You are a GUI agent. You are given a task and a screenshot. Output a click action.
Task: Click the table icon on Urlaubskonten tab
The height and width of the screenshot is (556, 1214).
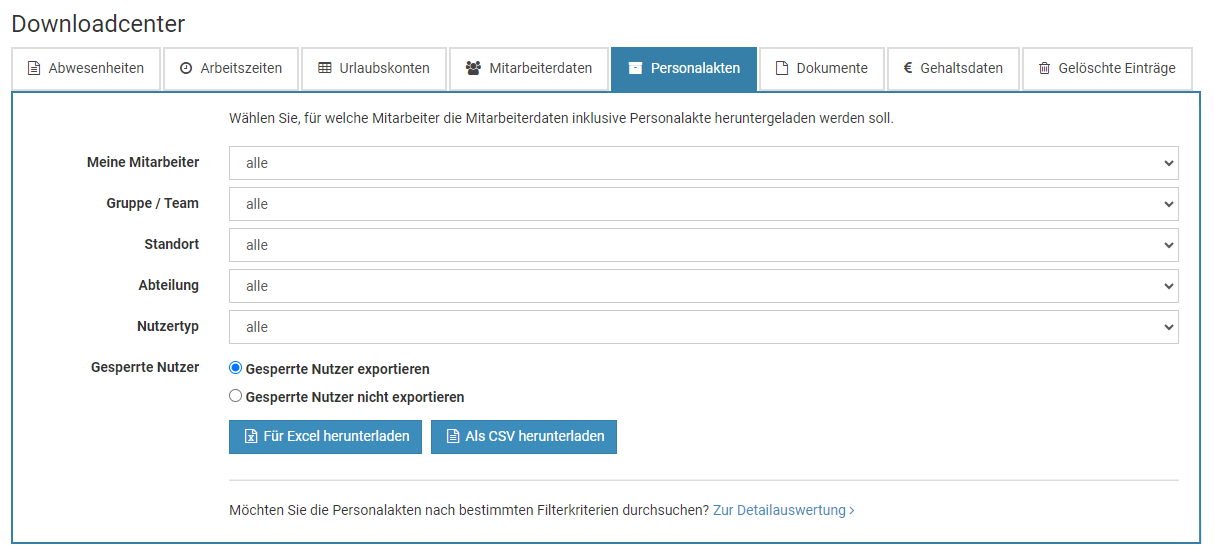(325, 69)
